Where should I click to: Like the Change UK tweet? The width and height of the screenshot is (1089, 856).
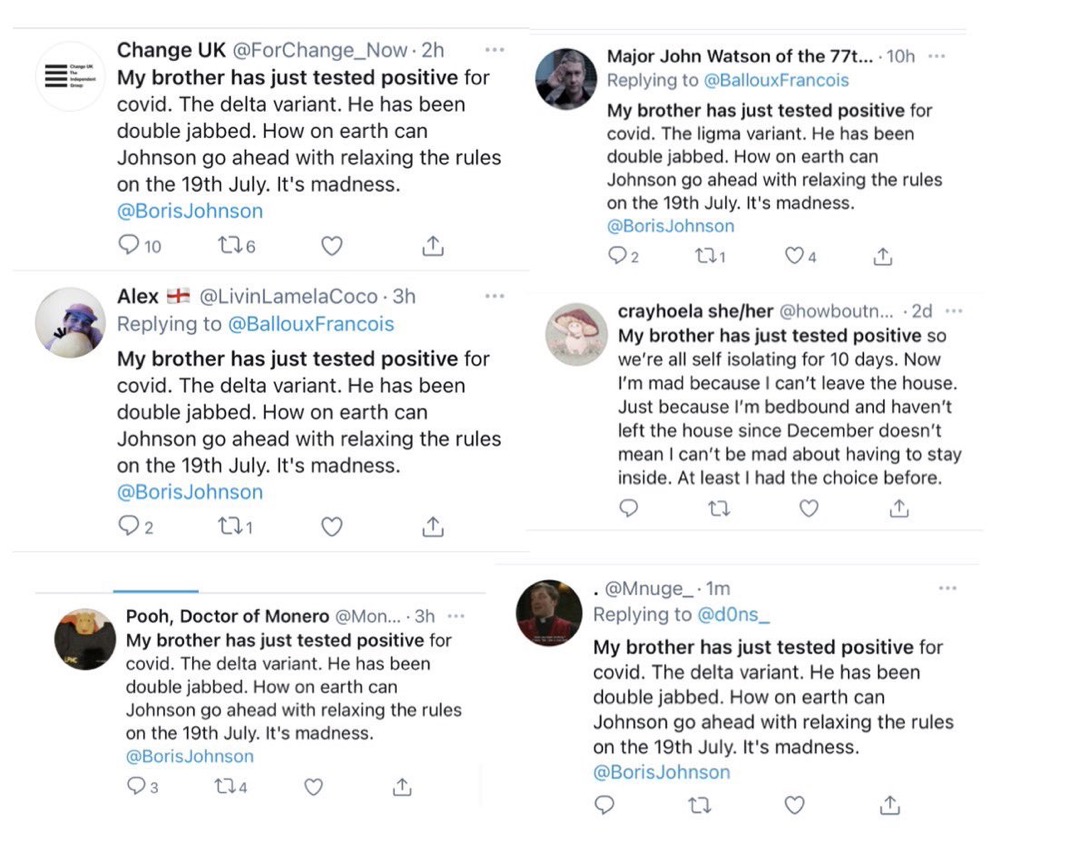(x=332, y=246)
